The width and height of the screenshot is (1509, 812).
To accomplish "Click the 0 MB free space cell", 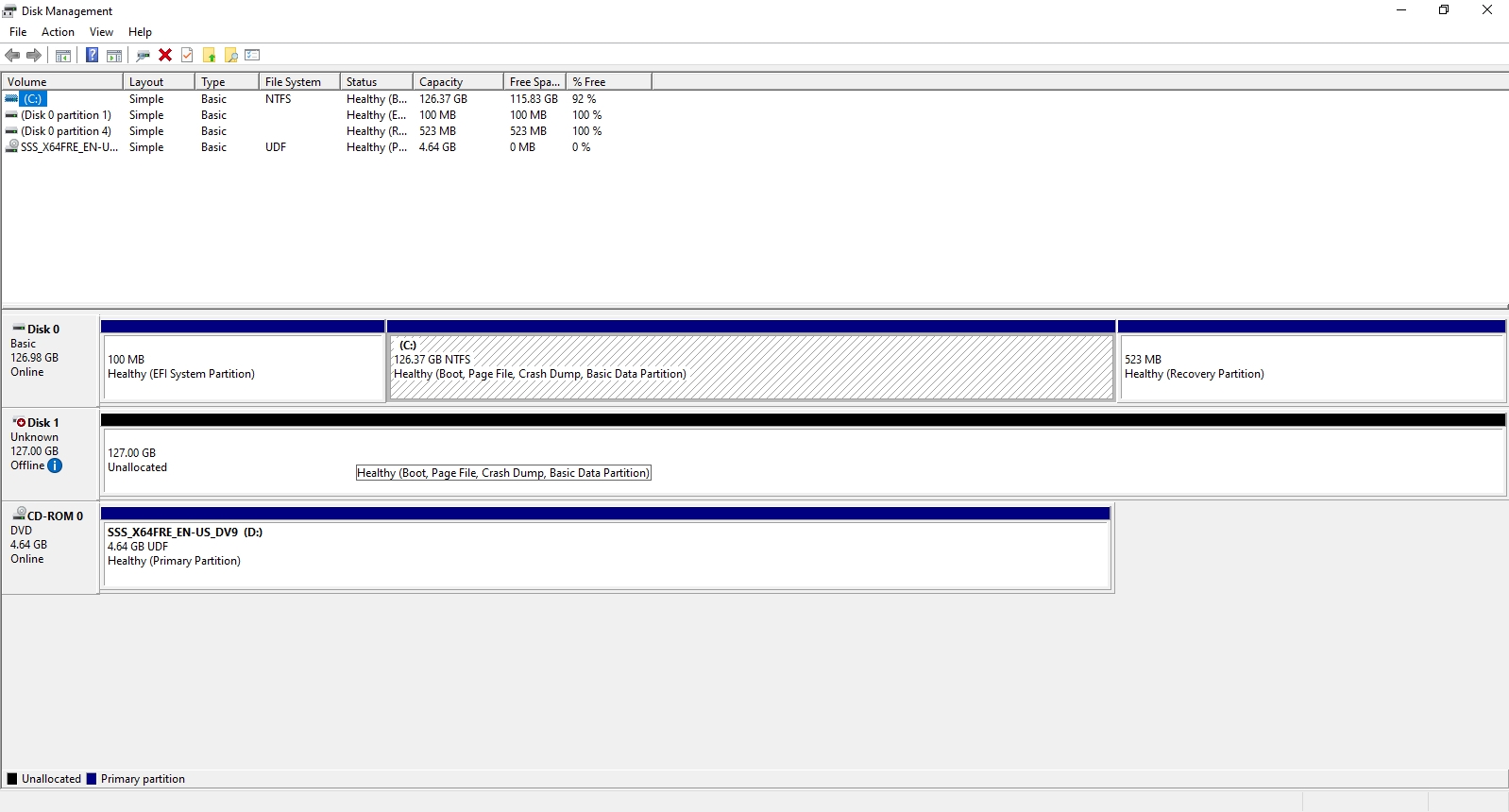I will 523,147.
